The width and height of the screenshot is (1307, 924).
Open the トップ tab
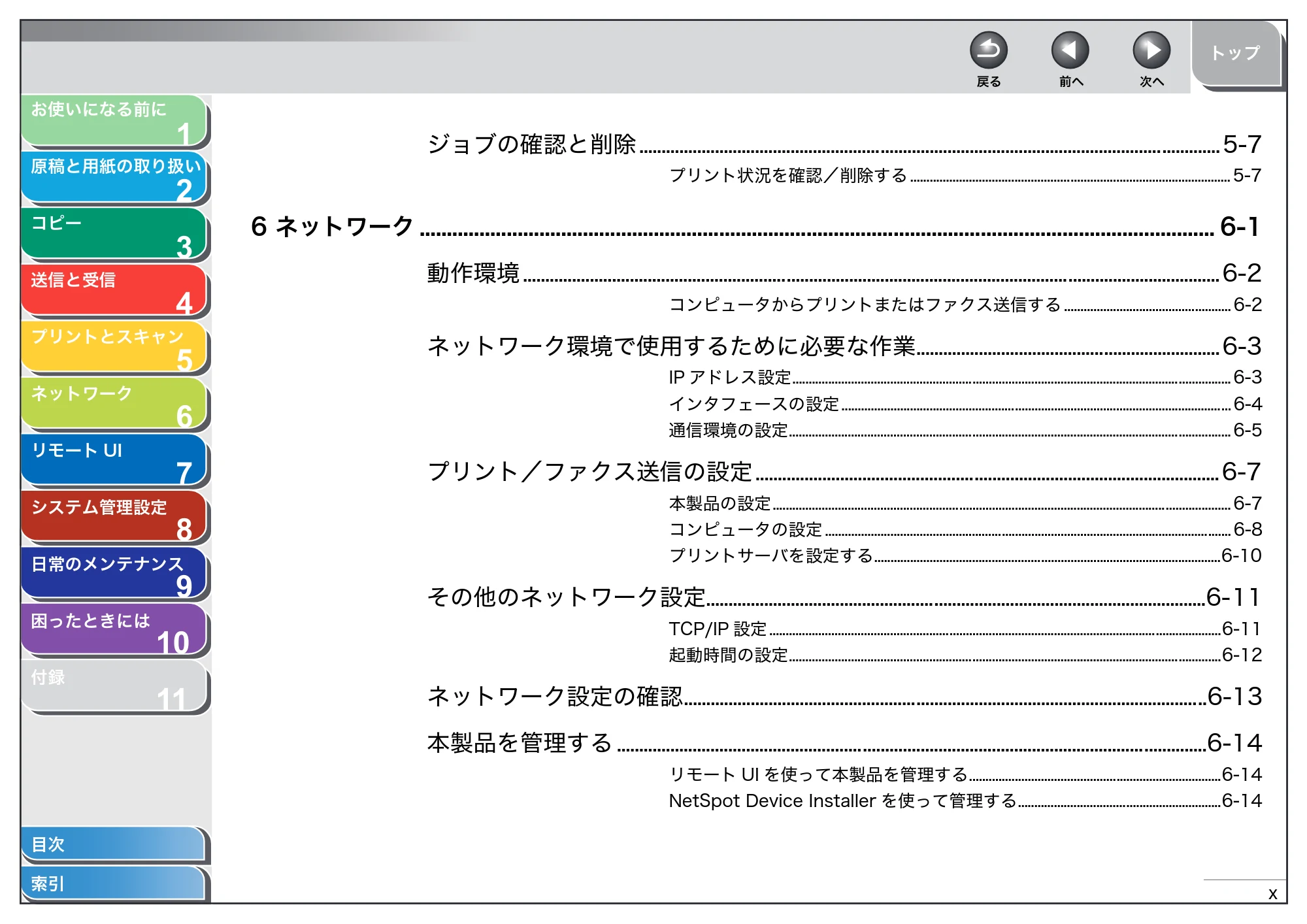1236,54
